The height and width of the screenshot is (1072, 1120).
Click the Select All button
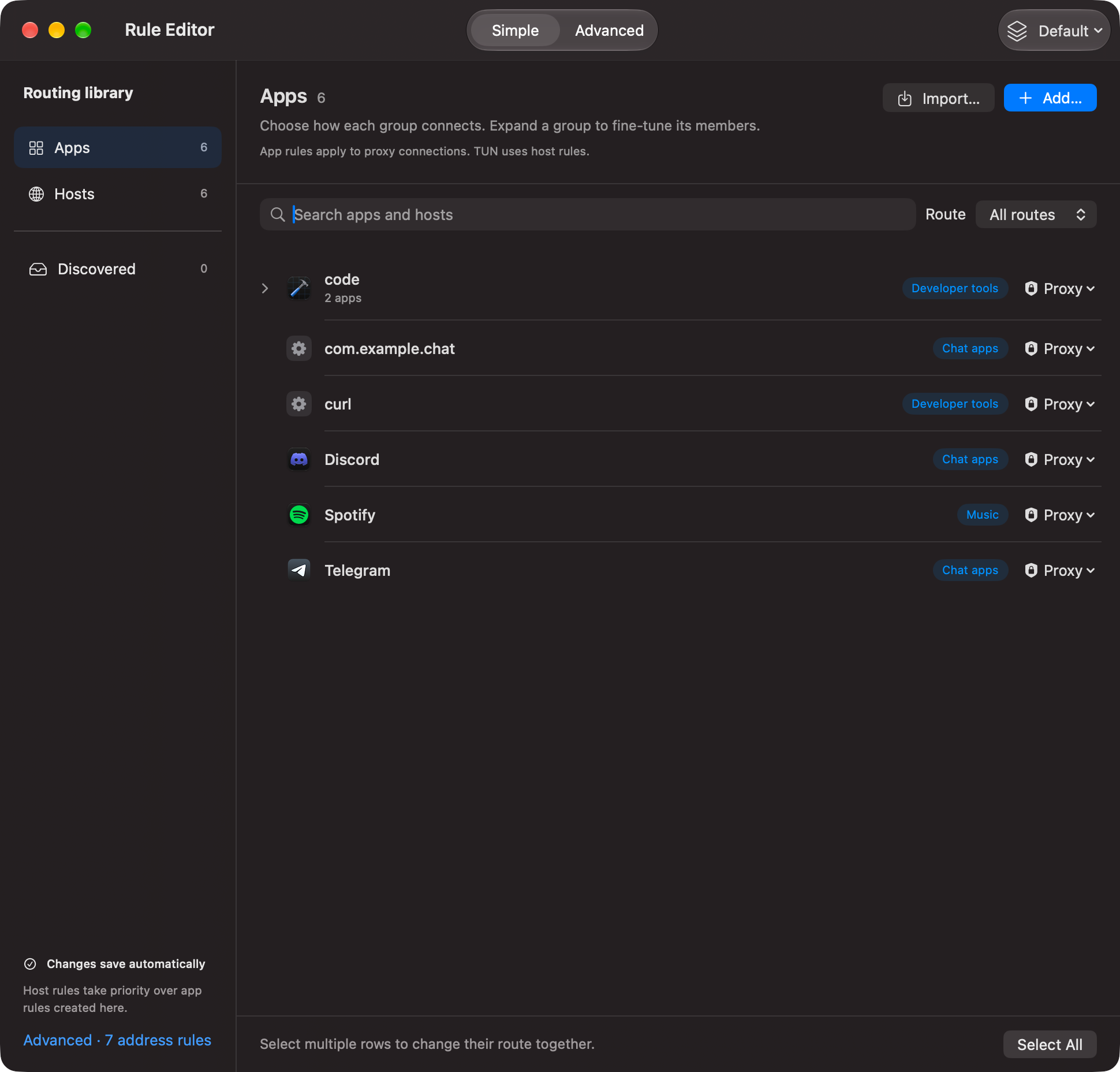1050,1044
